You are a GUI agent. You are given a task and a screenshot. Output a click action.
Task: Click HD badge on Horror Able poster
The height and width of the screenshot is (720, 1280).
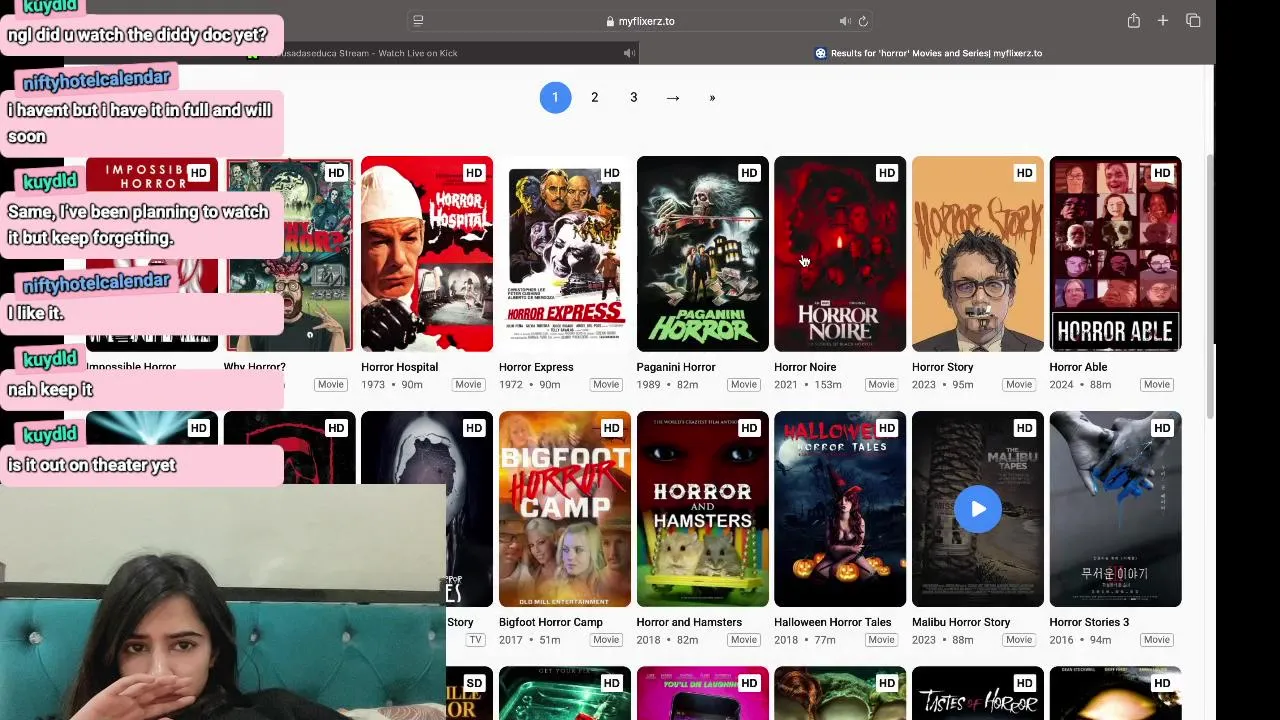click(1162, 173)
